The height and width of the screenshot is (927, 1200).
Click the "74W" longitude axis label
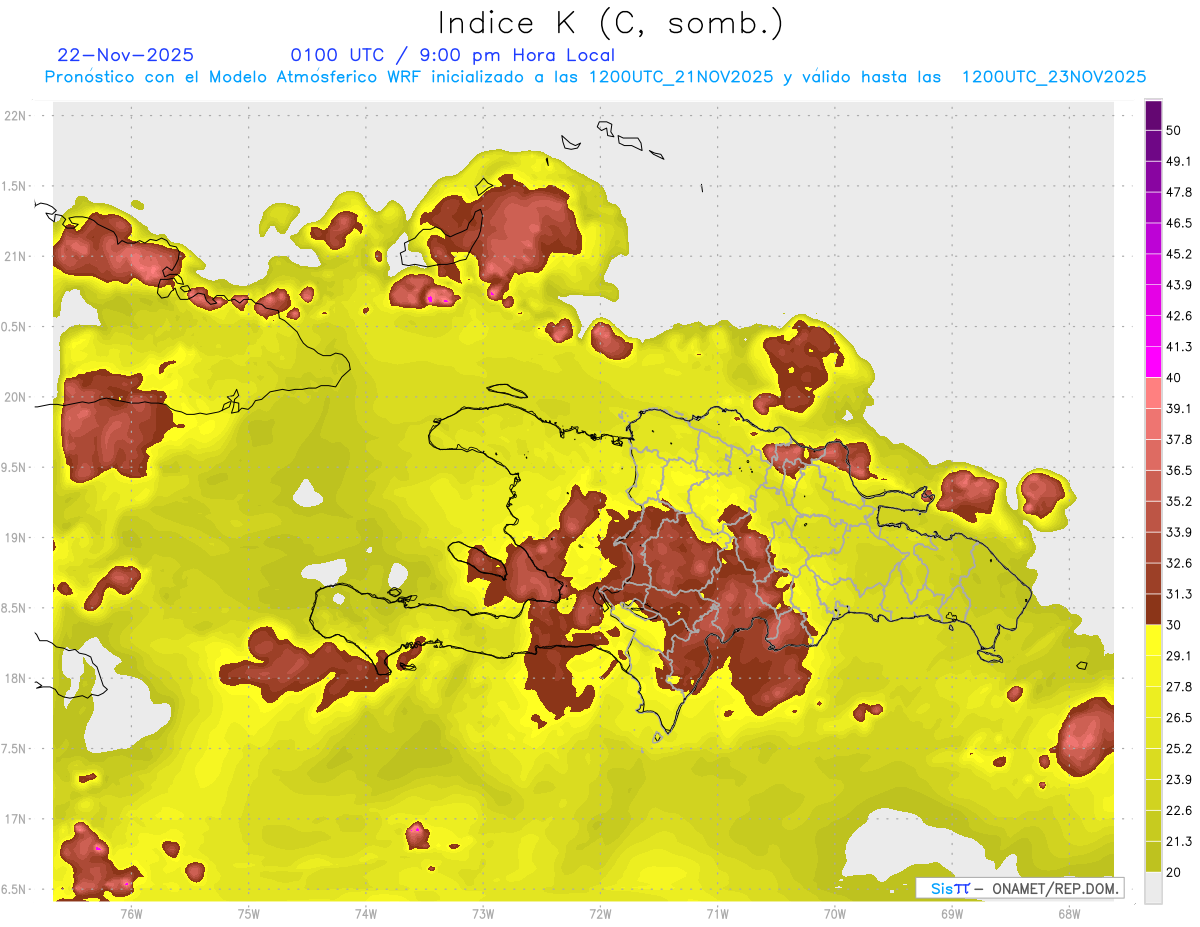[365, 913]
